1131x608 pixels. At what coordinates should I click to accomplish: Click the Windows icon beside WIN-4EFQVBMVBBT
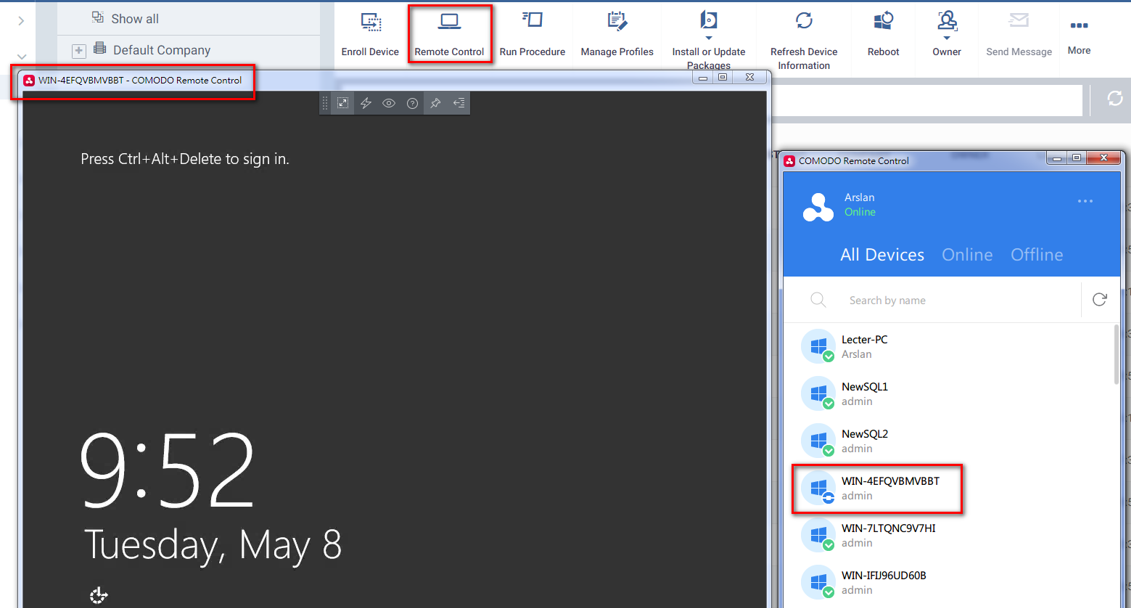coord(818,488)
